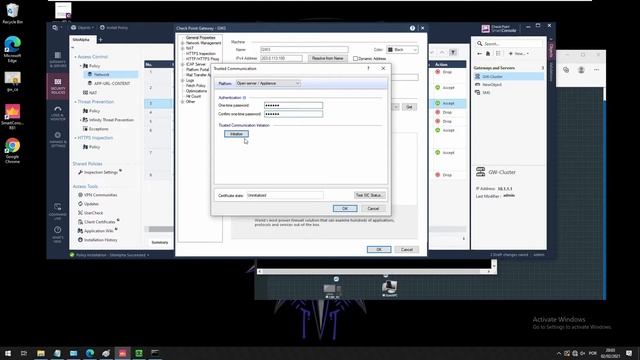Open File Explorer from taskbar
640x360 pixels.
point(40,353)
